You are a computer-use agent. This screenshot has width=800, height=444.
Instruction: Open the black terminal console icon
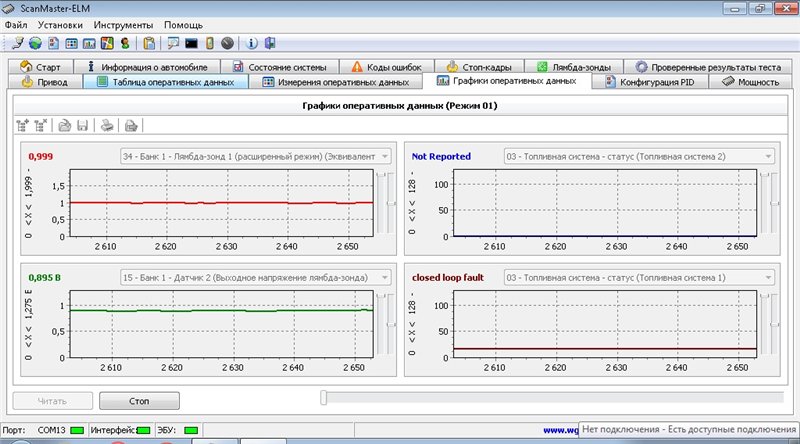[191, 44]
